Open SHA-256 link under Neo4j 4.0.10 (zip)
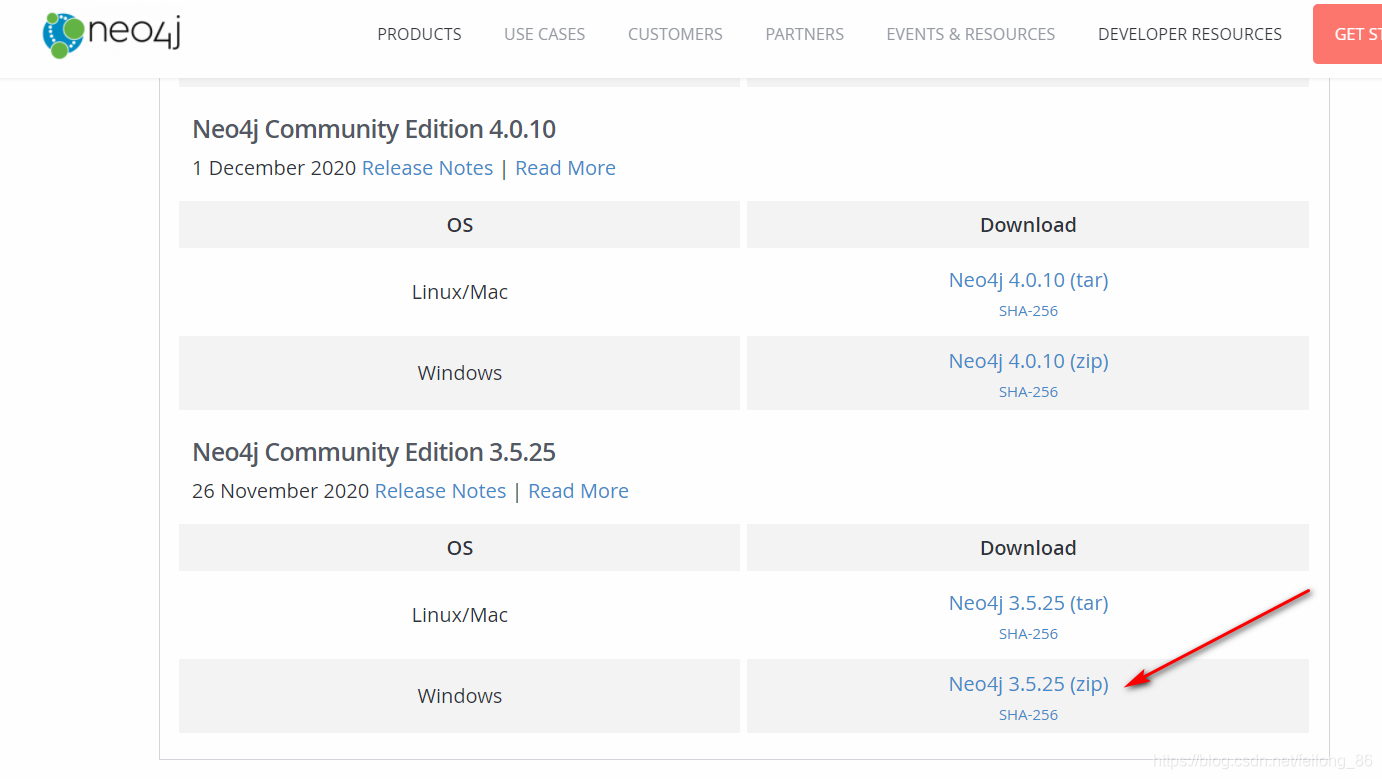 (x=1028, y=392)
